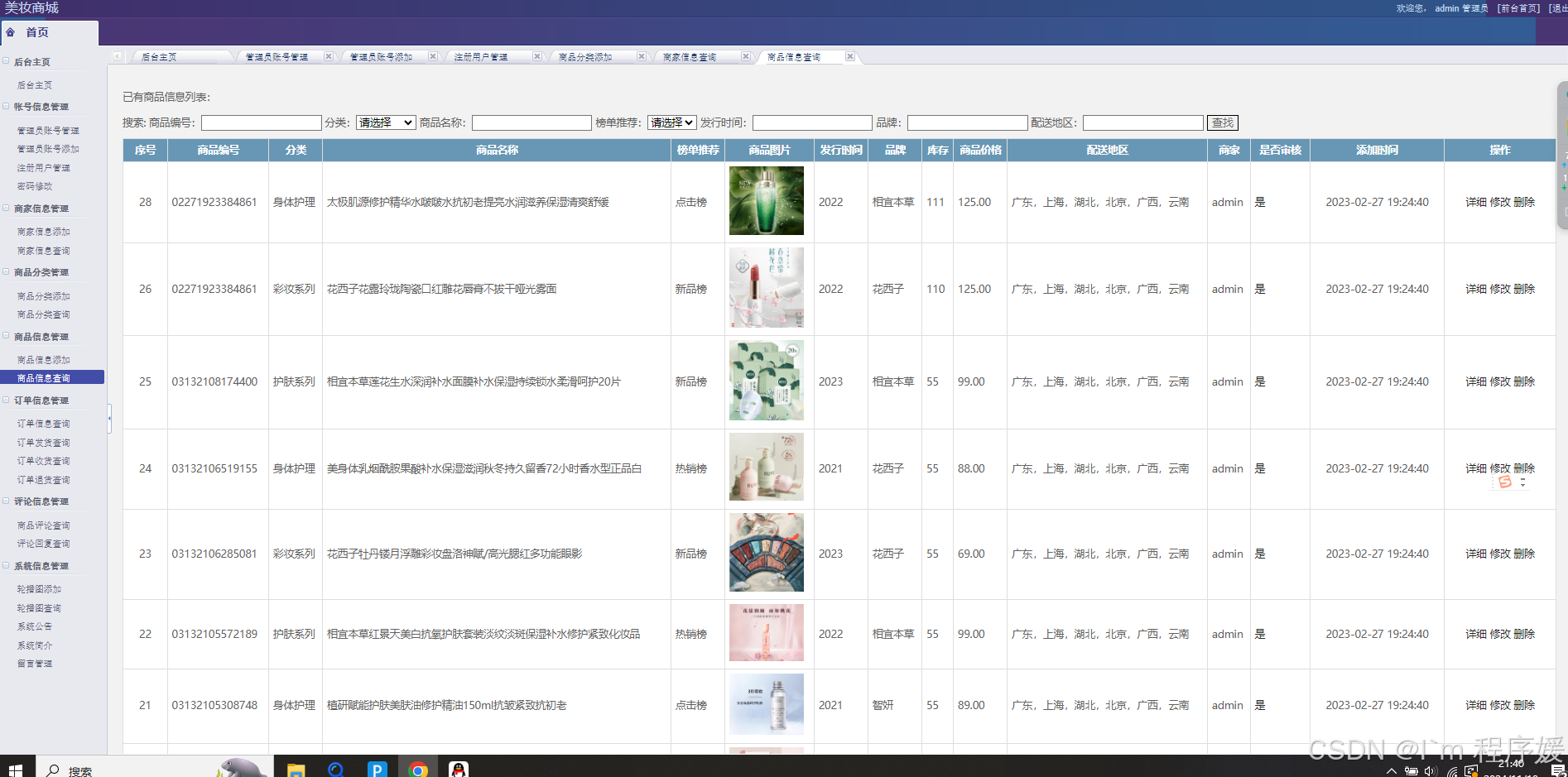Image resolution: width=1568 pixels, height=777 pixels.
Task: Open the 分类 dropdown
Action: point(385,122)
